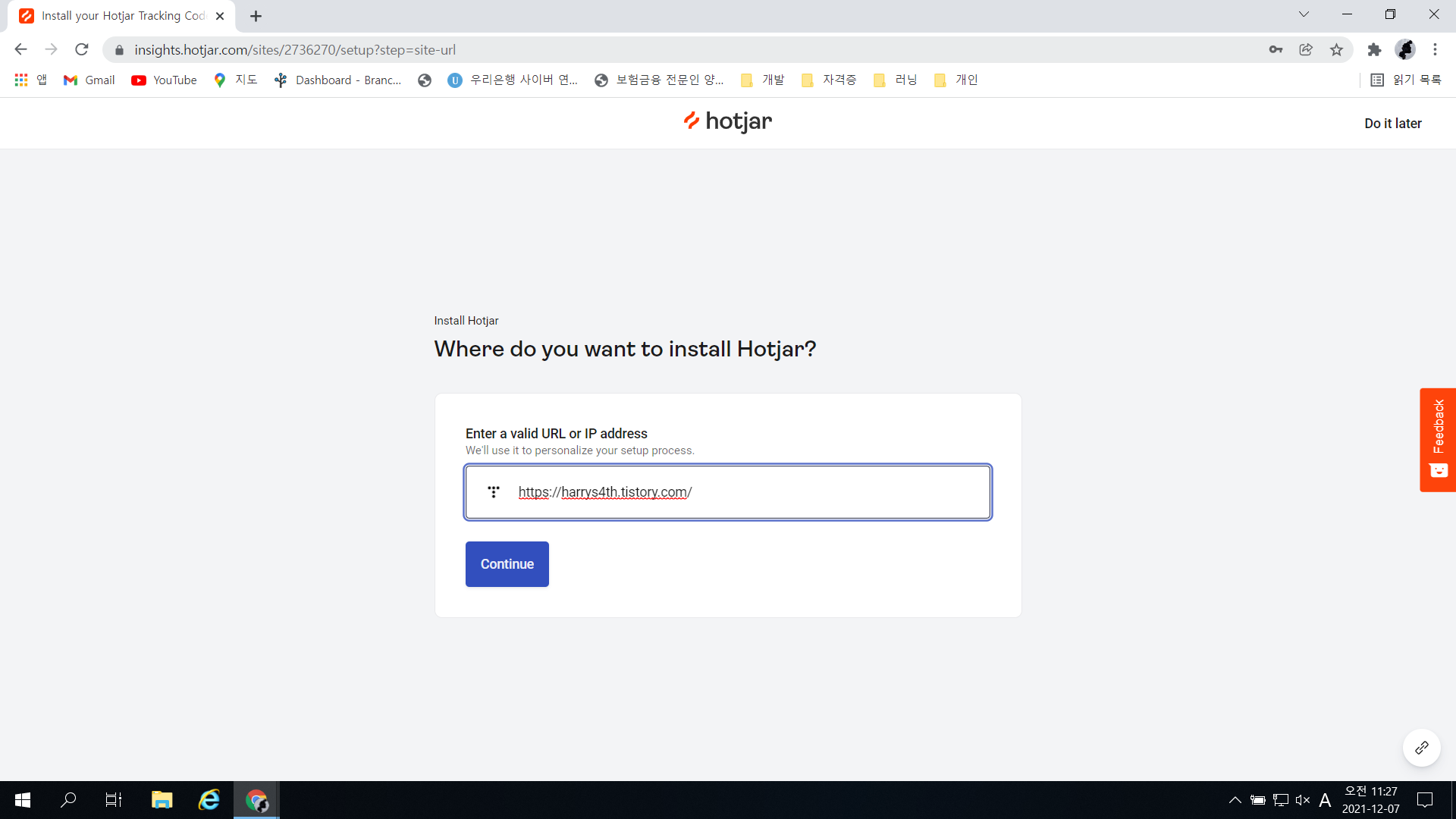This screenshot has width=1456, height=819.
Task: Open the 개발 bookmarks folder
Action: [x=763, y=80]
